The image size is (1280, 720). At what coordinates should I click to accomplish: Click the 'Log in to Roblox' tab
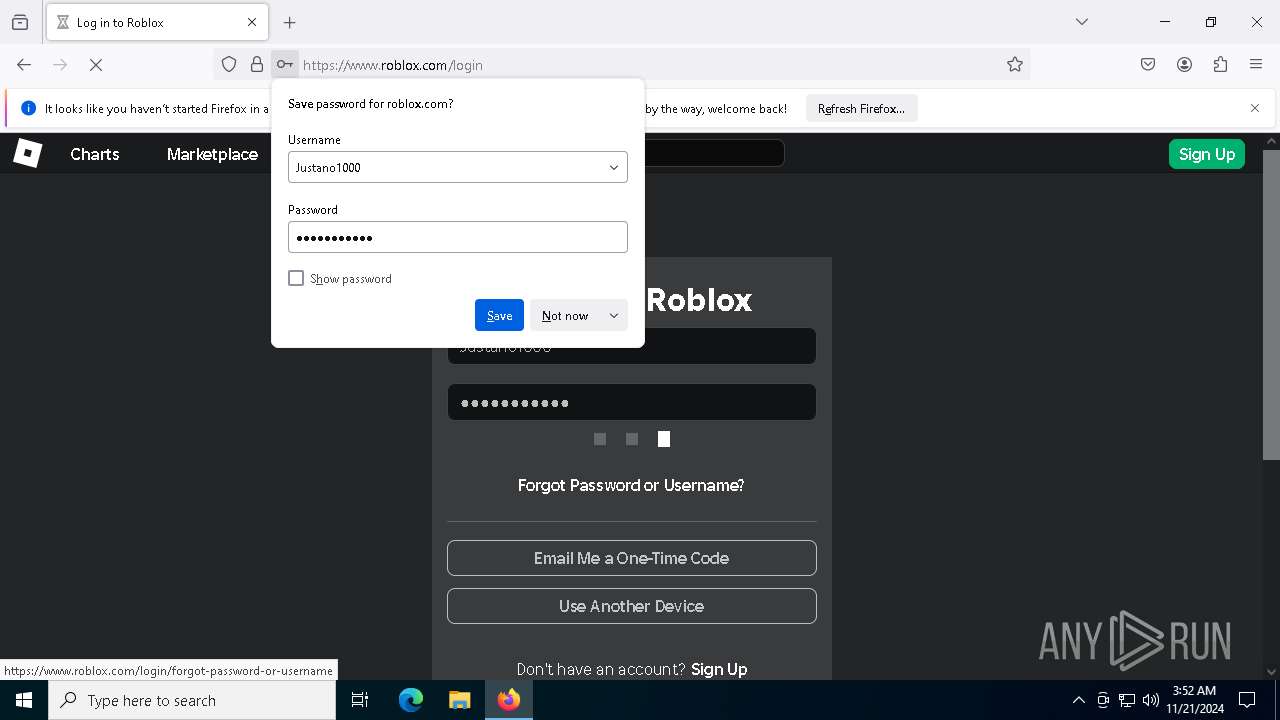point(150,22)
